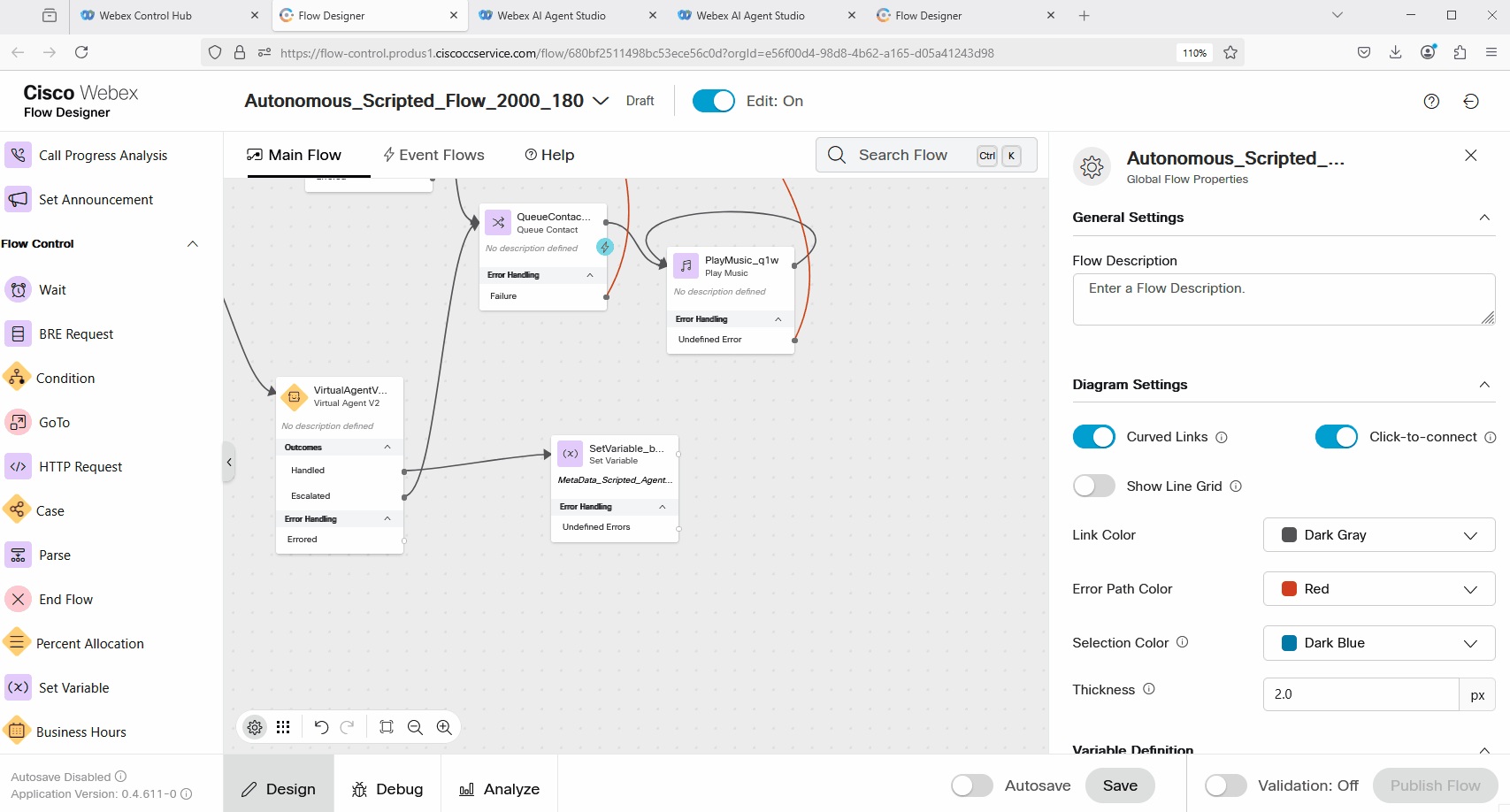This screenshot has width=1510, height=812.
Task: Open the Link Color dropdown
Action: (1378, 535)
